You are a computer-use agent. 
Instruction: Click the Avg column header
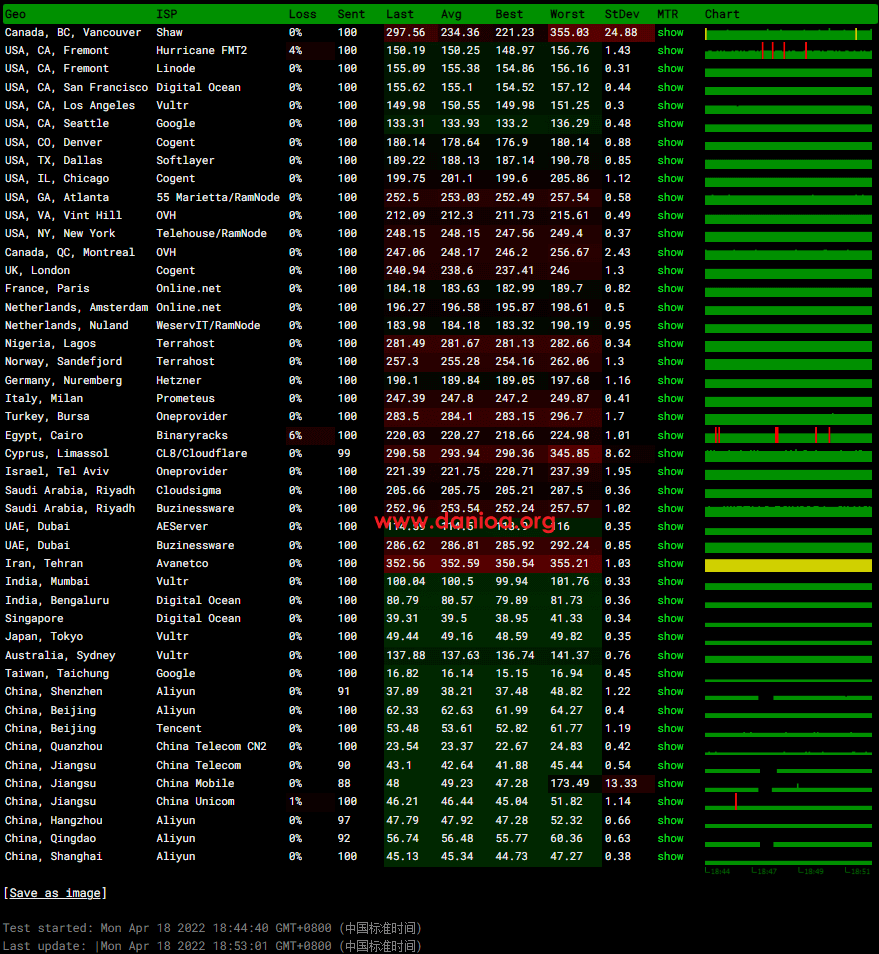451,14
